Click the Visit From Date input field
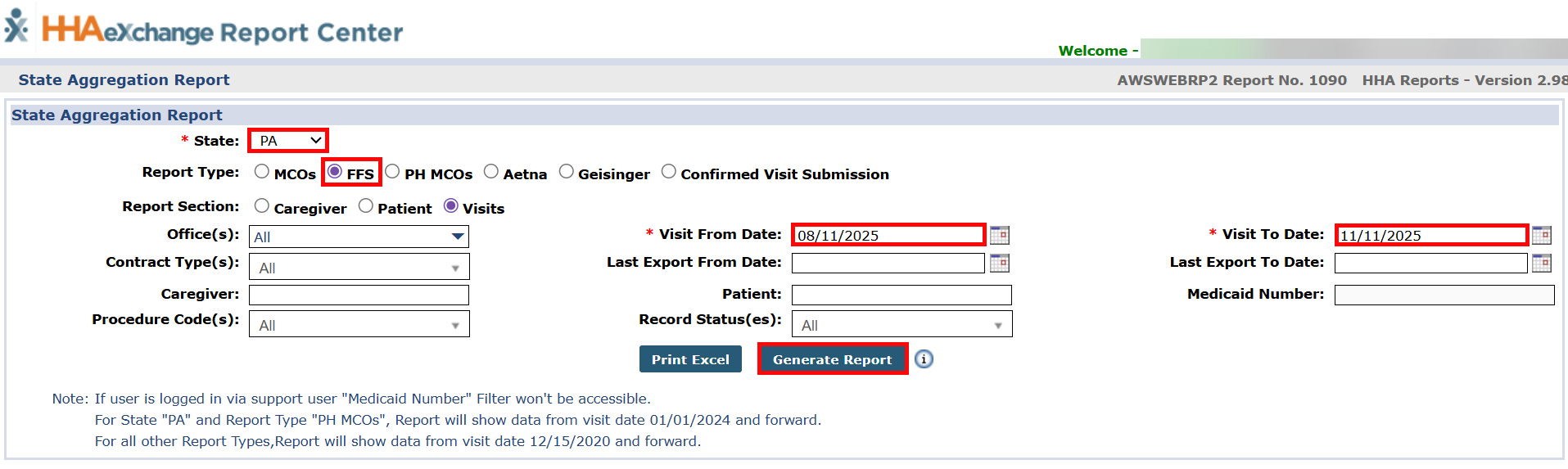Image resolution: width=1568 pixels, height=469 pixels. coord(888,236)
